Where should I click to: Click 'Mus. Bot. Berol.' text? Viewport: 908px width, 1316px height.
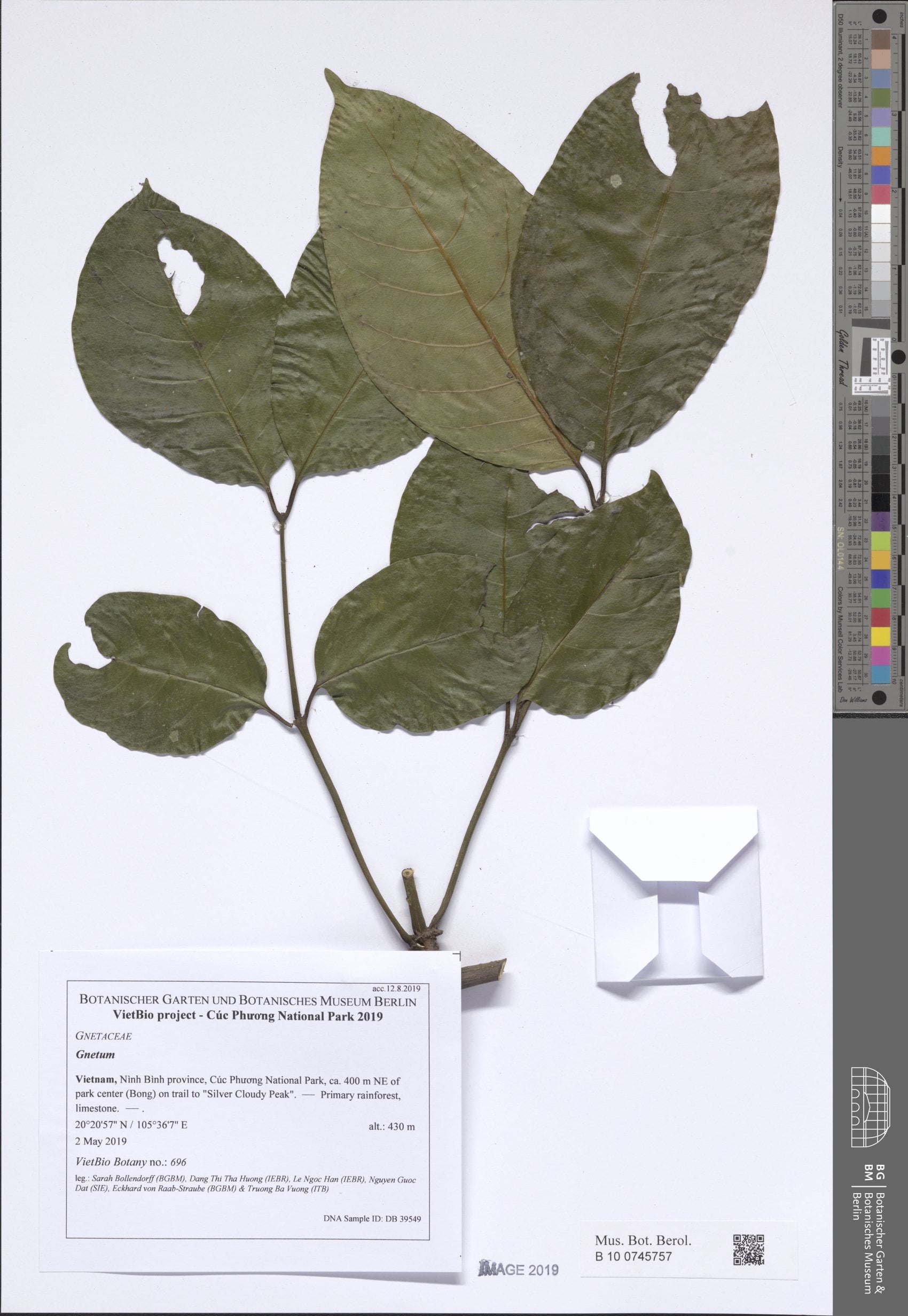tap(643, 1241)
